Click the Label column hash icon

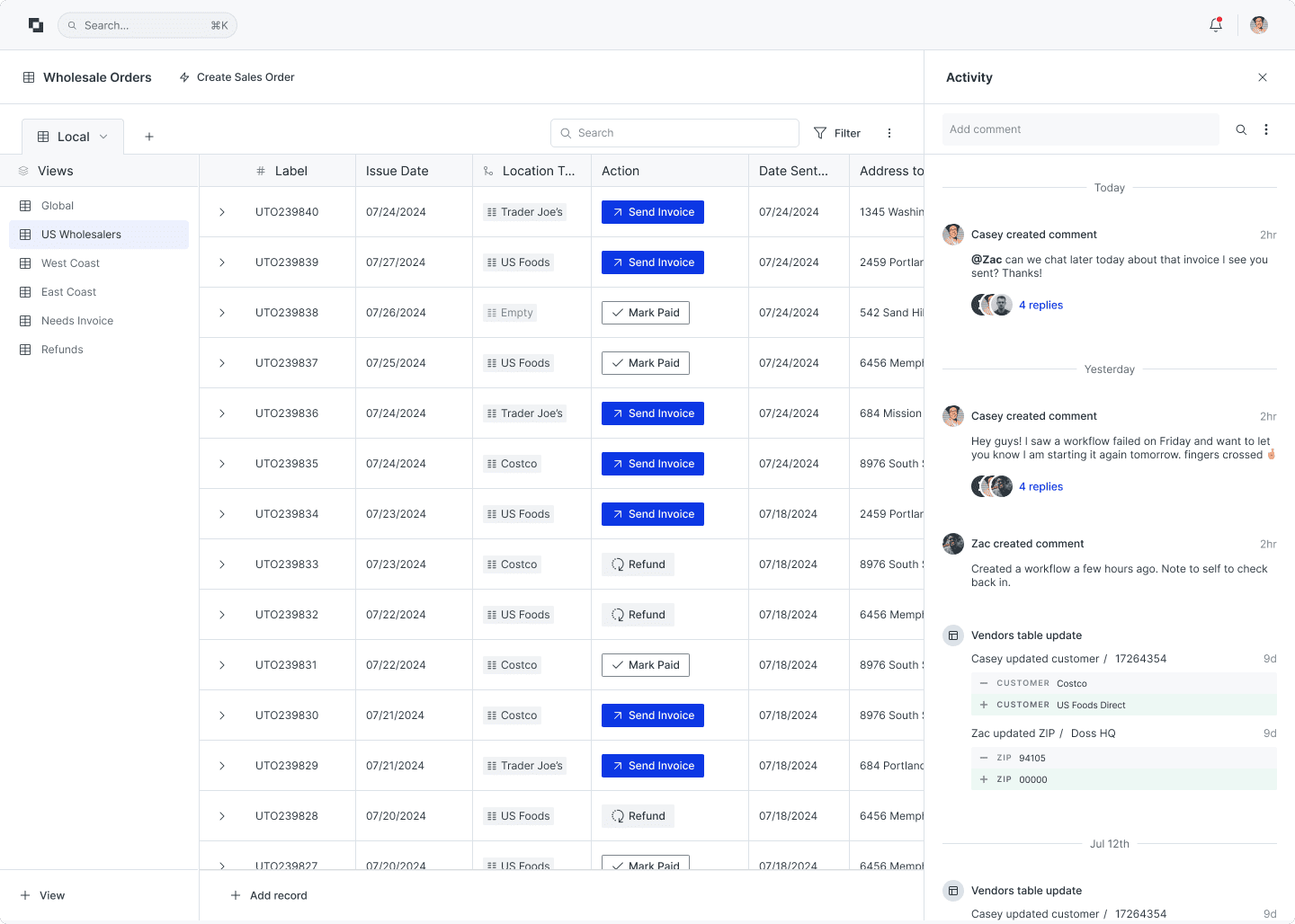(261, 171)
